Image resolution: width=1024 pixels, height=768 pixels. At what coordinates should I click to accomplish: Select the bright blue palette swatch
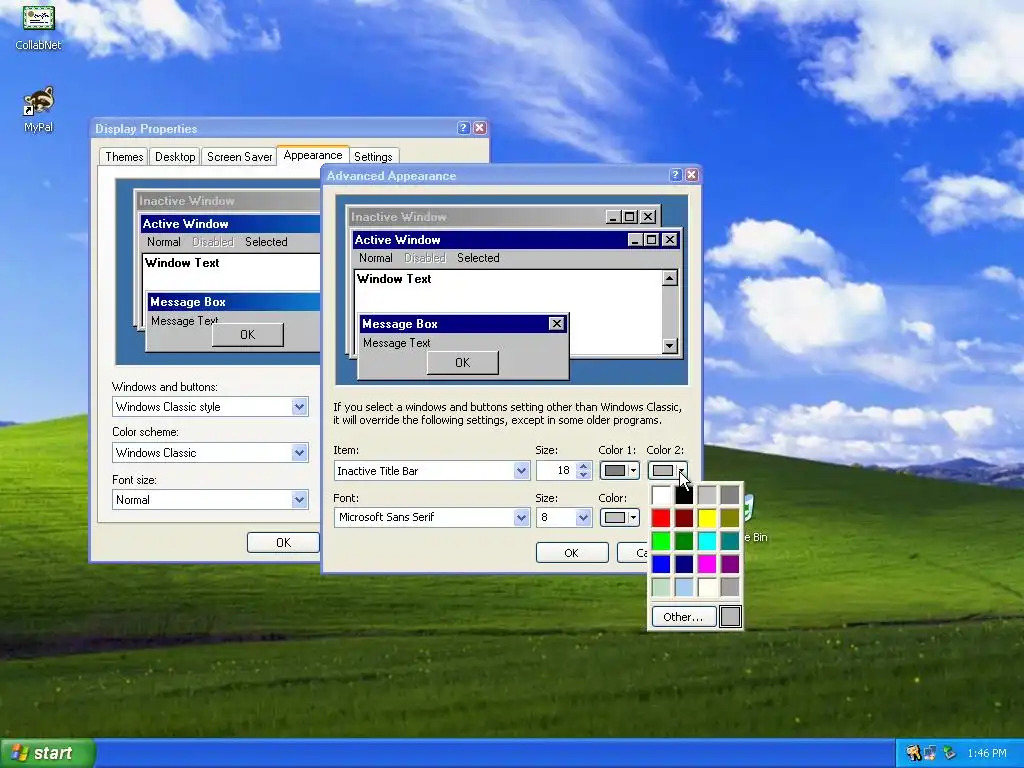click(661, 564)
